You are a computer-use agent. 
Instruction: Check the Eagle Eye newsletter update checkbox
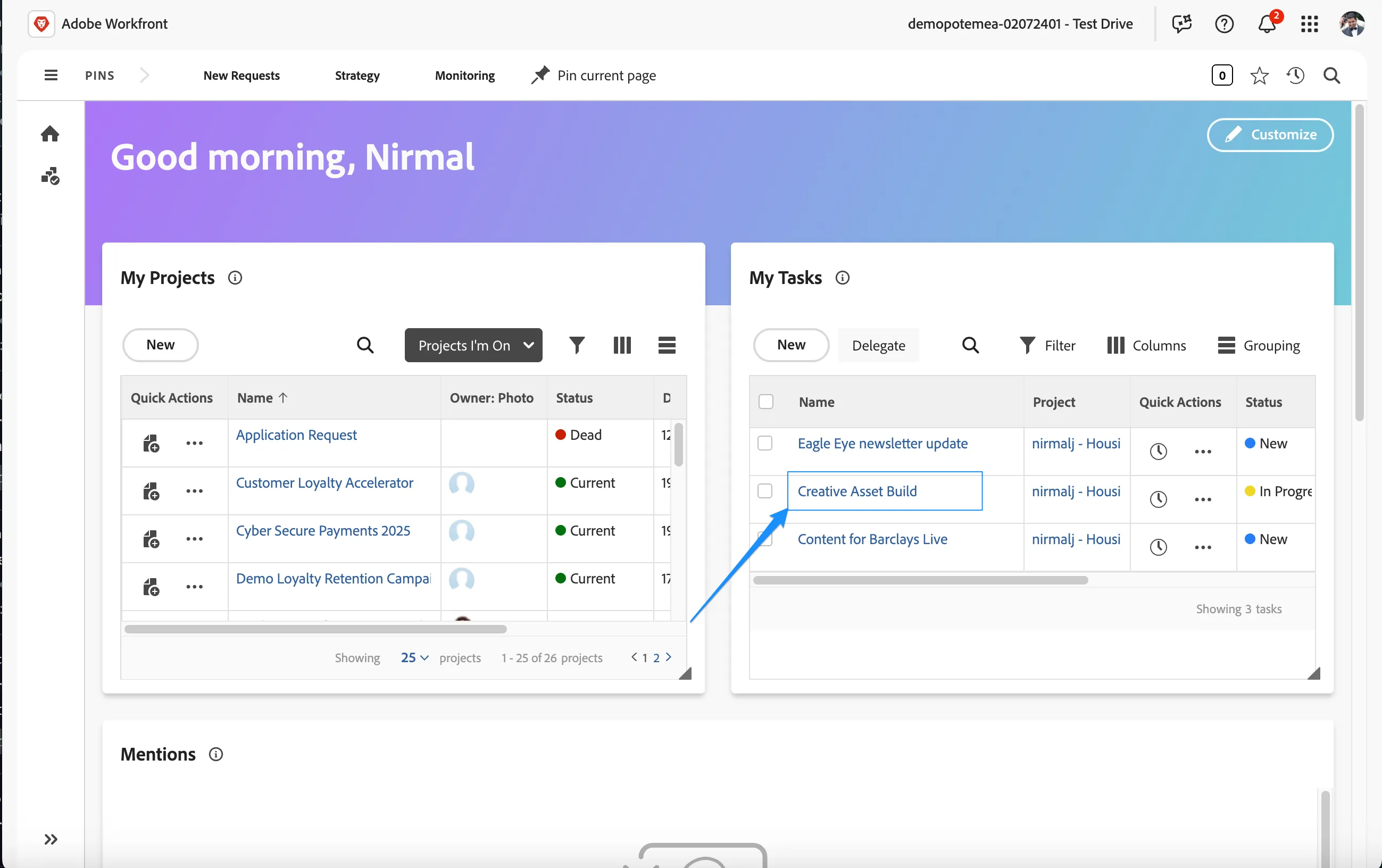764,443
